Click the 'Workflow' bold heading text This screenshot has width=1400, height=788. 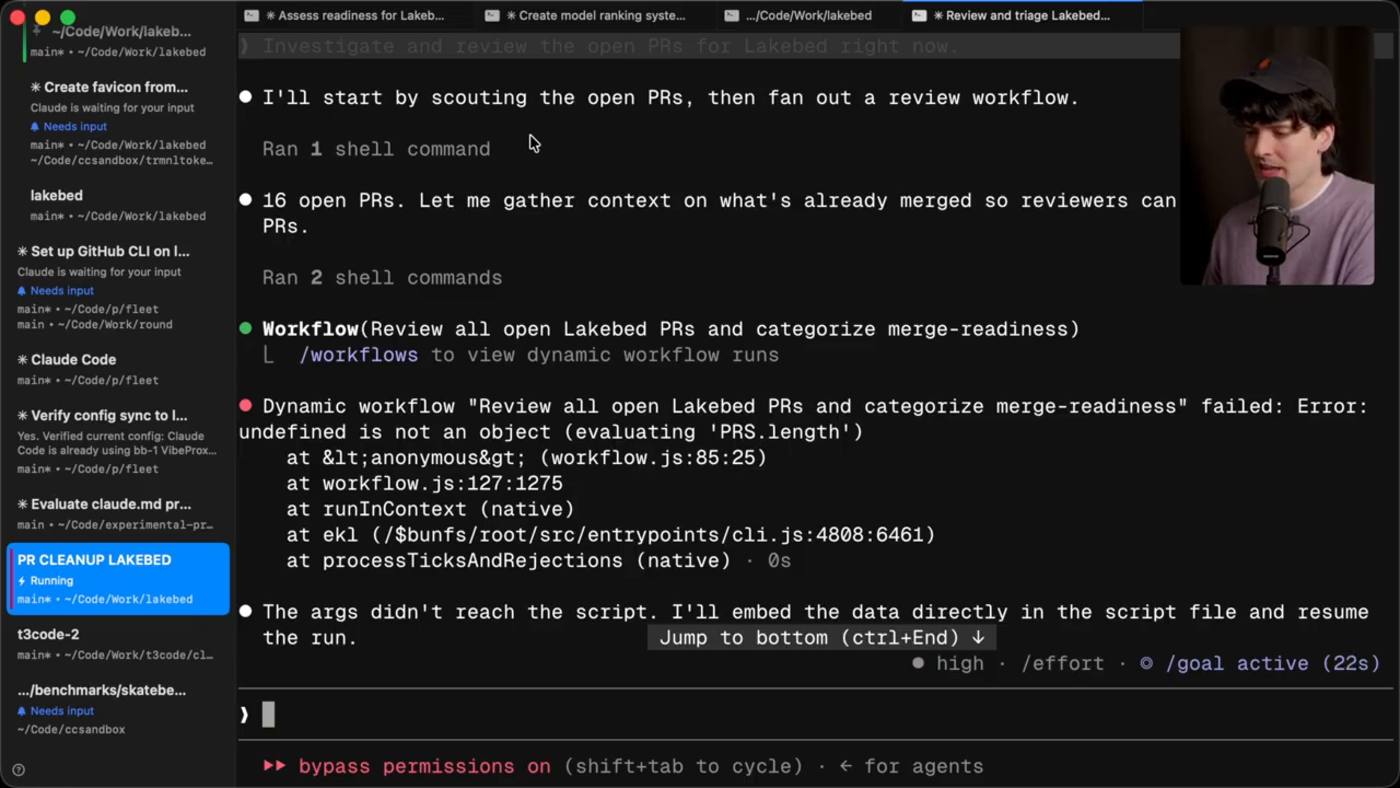point(310,329)
